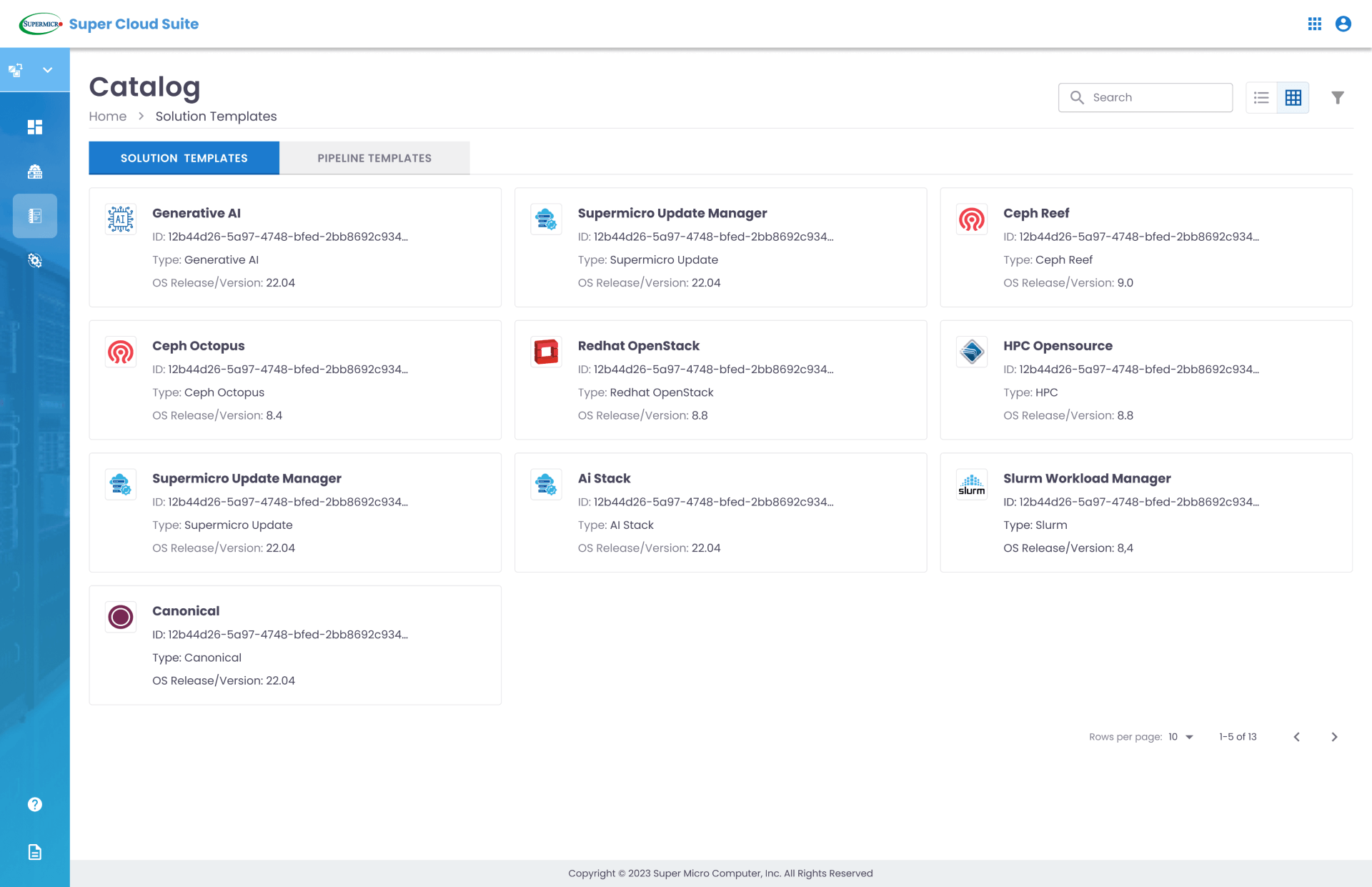Image resolution: width=1372 pixels, height=887 pixels.
Task: Open the apps grid launcher icon
Action: pos(1314,24)
